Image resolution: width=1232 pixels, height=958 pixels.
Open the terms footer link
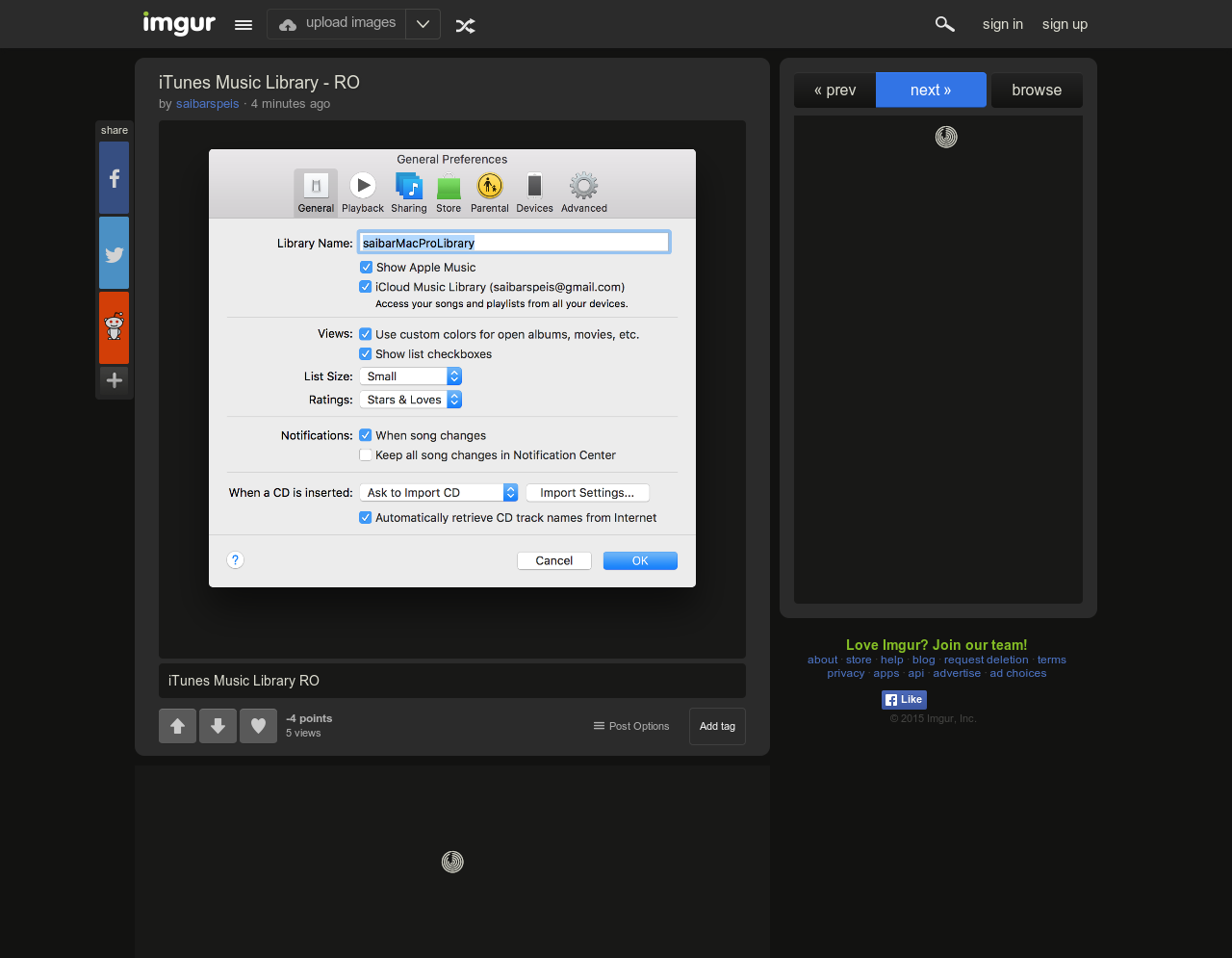click(x=1052, y=660)
